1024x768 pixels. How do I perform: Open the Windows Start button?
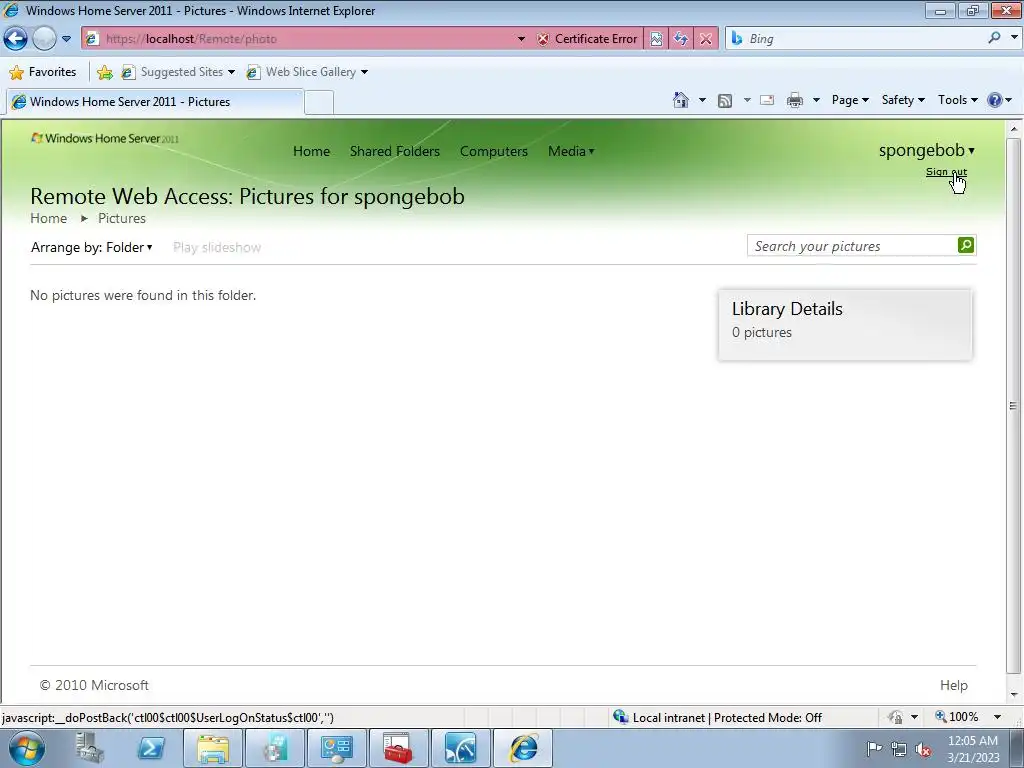point(26,748)
